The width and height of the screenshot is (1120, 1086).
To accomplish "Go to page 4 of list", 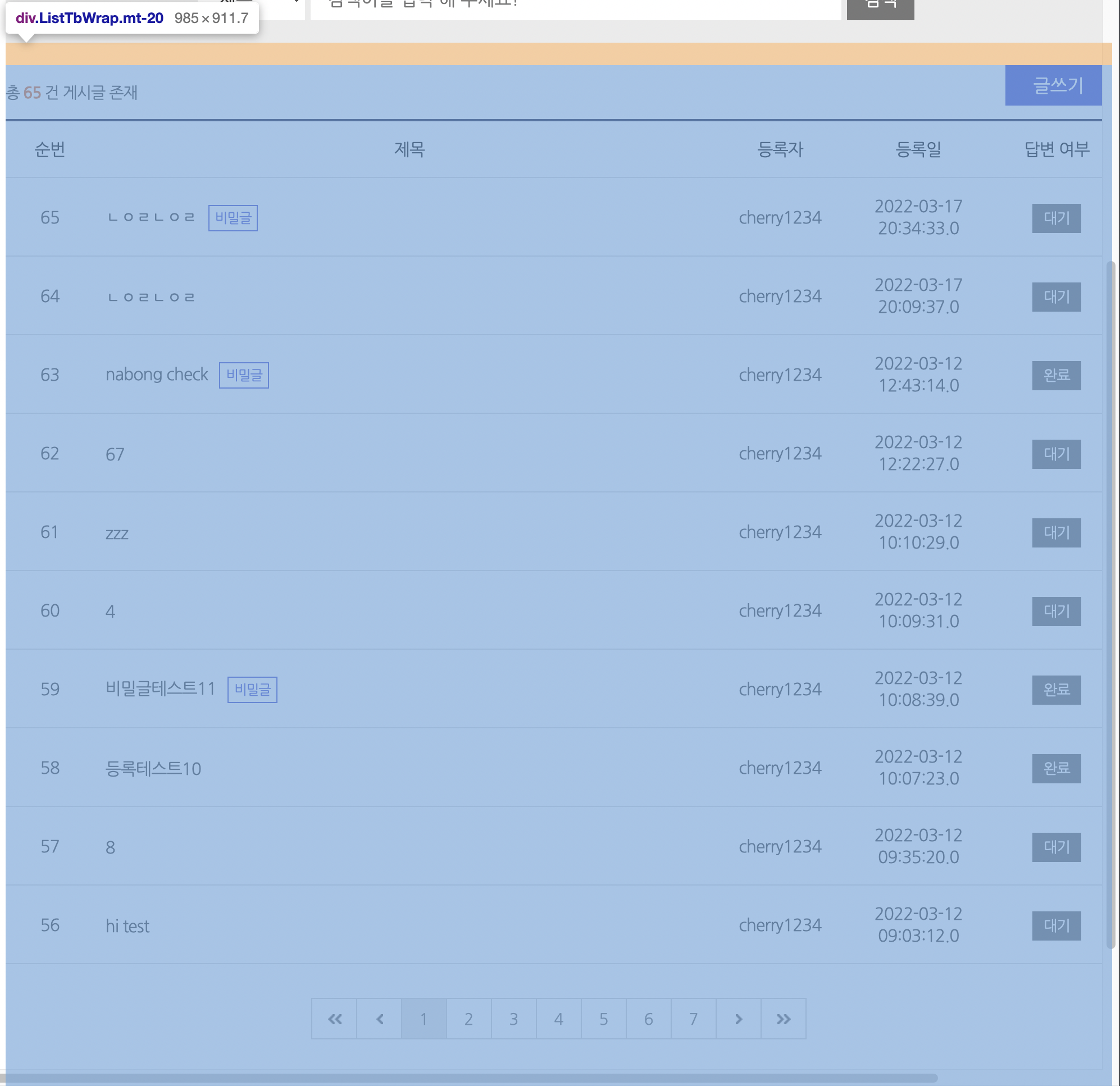I will [x=558, y=1019].
